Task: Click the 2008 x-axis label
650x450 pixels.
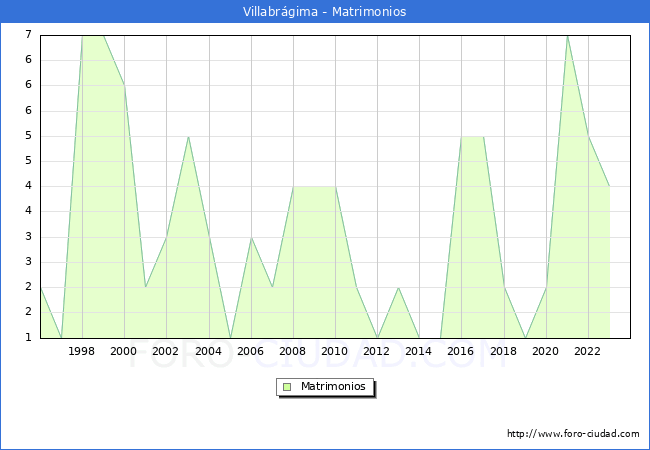Action: tap(293, 351)
